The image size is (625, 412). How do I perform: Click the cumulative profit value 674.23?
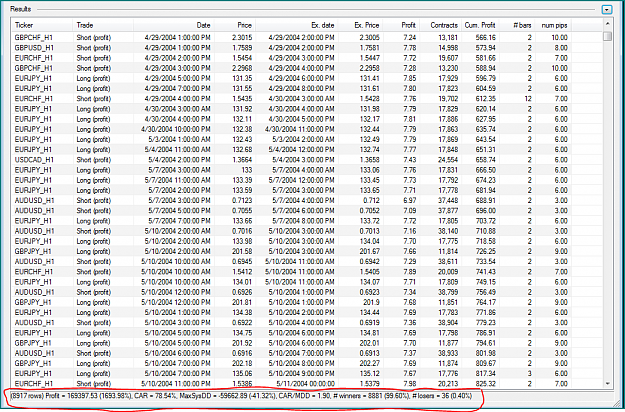pos(485,180)
